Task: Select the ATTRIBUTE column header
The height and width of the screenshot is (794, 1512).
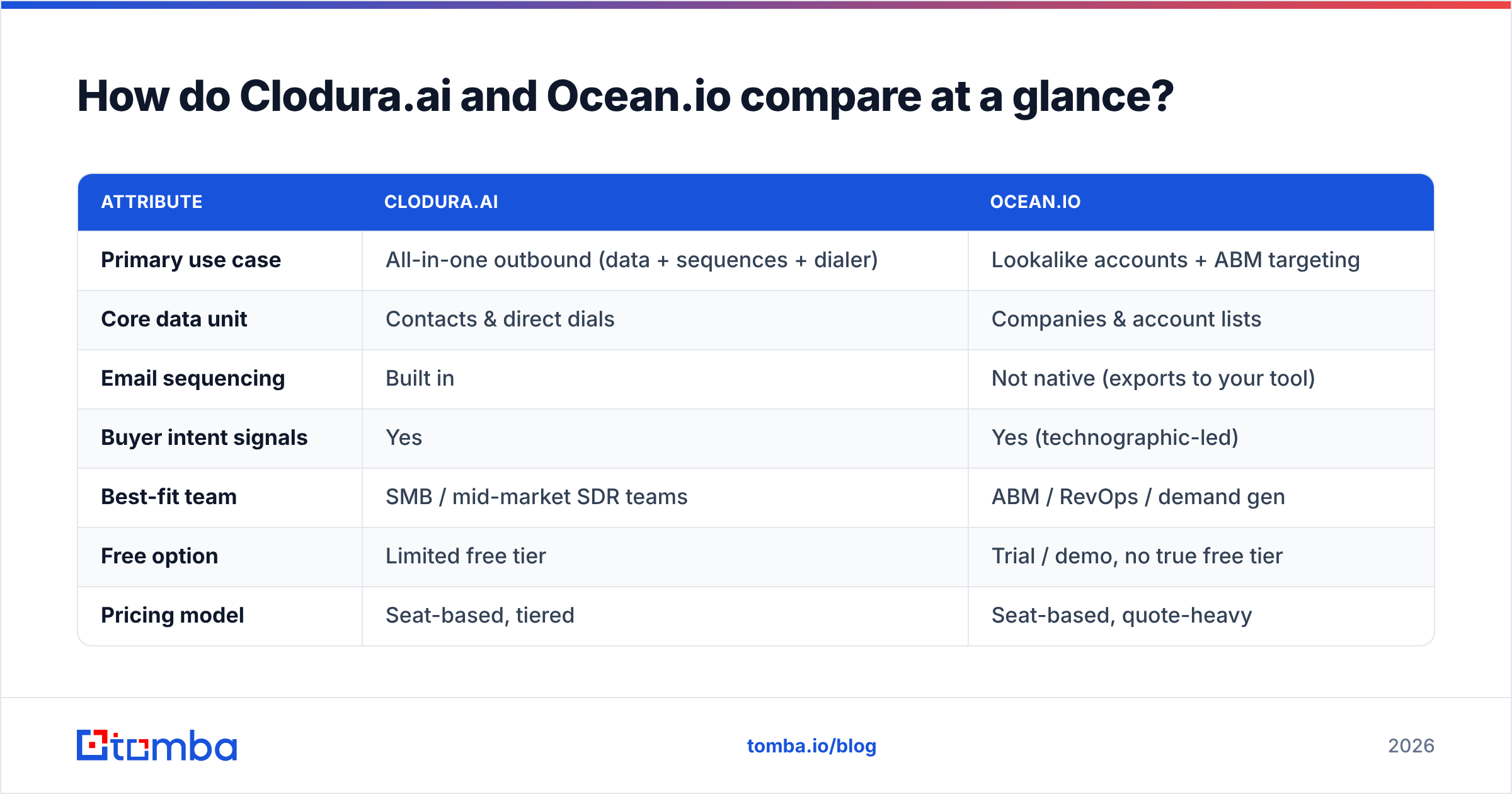Action: pyautogui.click(x=152, y=202)
